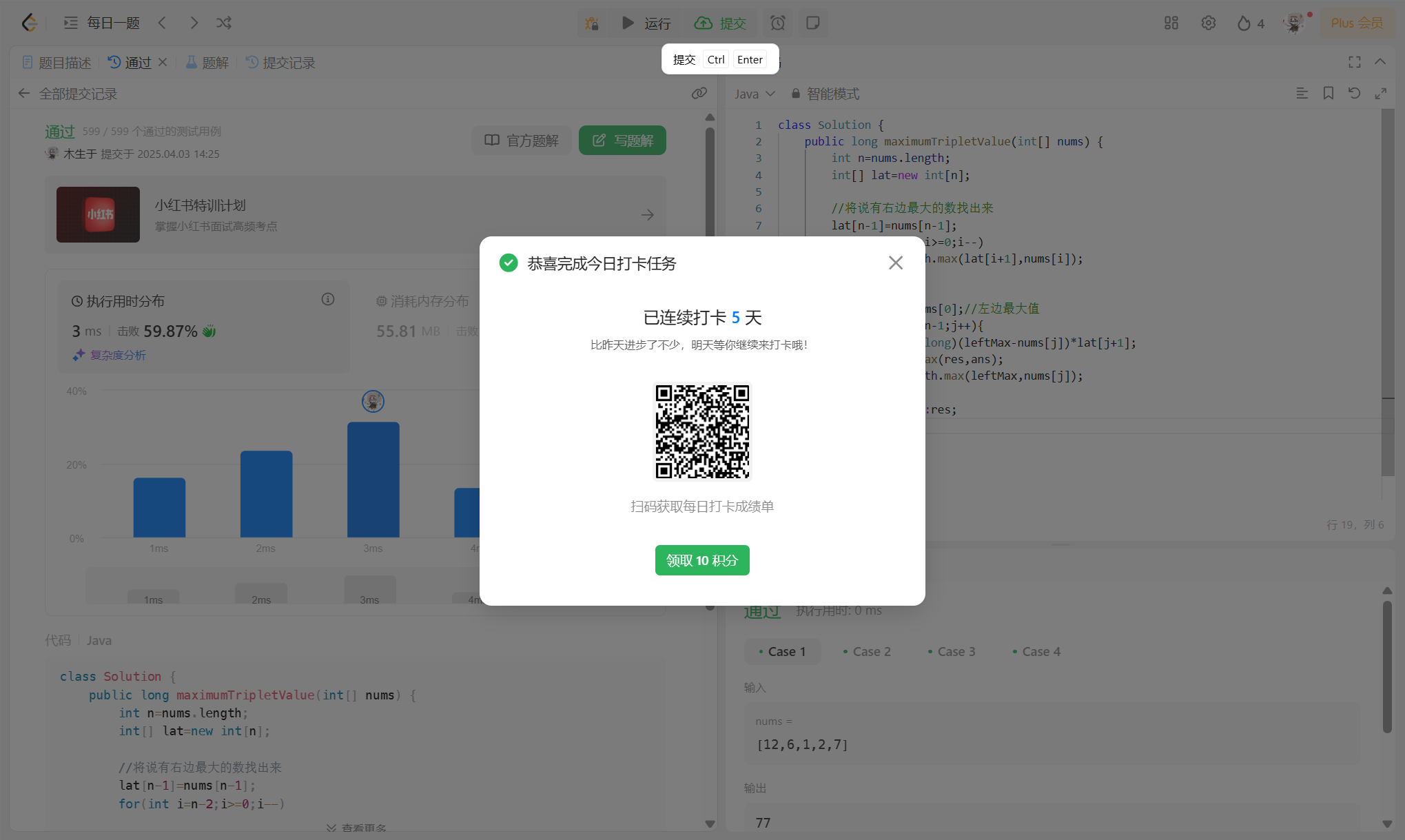This screenshot has width=1405, height=840.
Task: Bookmark the code with bookmark icon
Action: coord(1328,93)
